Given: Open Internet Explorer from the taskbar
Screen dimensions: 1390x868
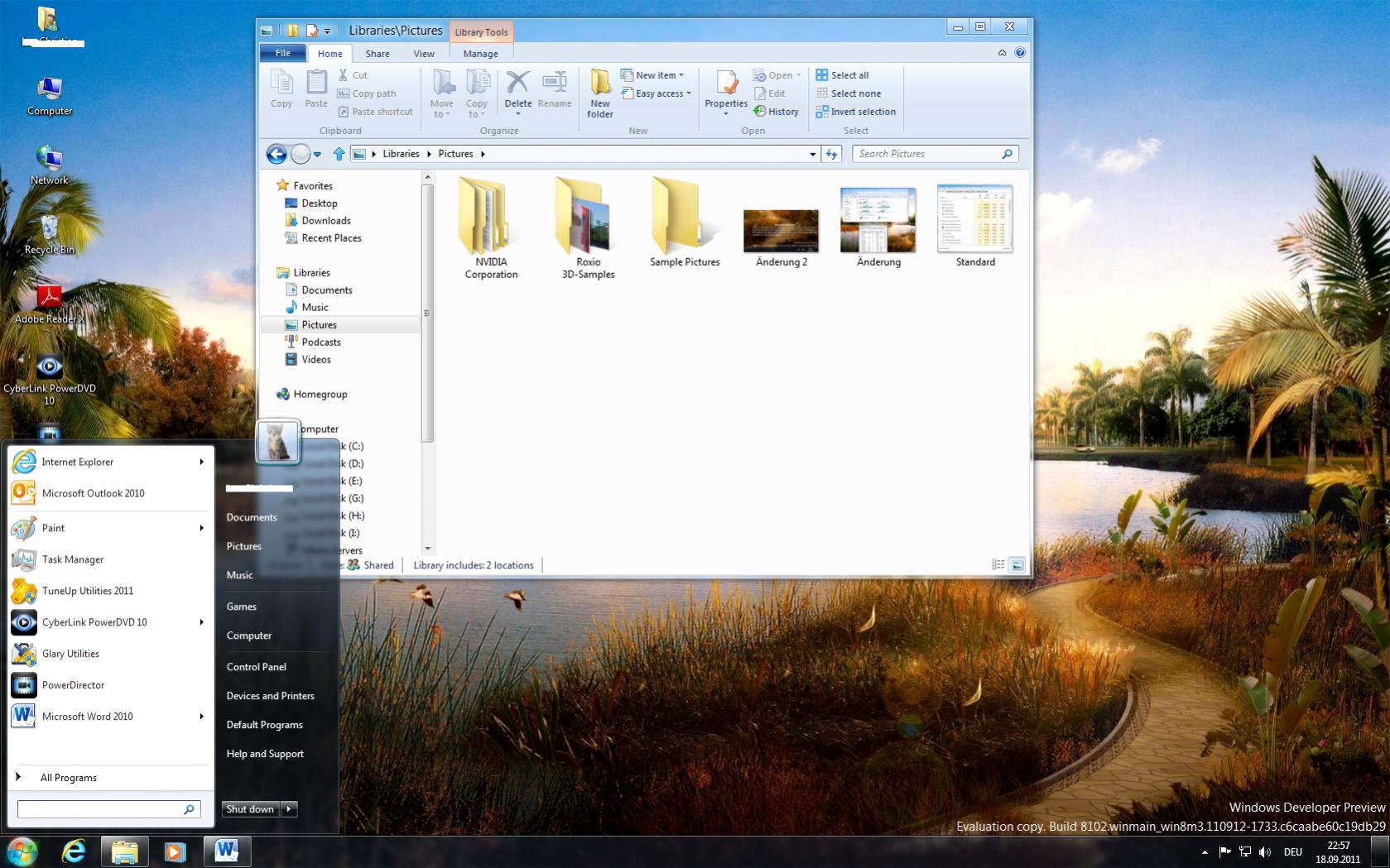Looking at the screenshot, I should click(x=74, y=851).
